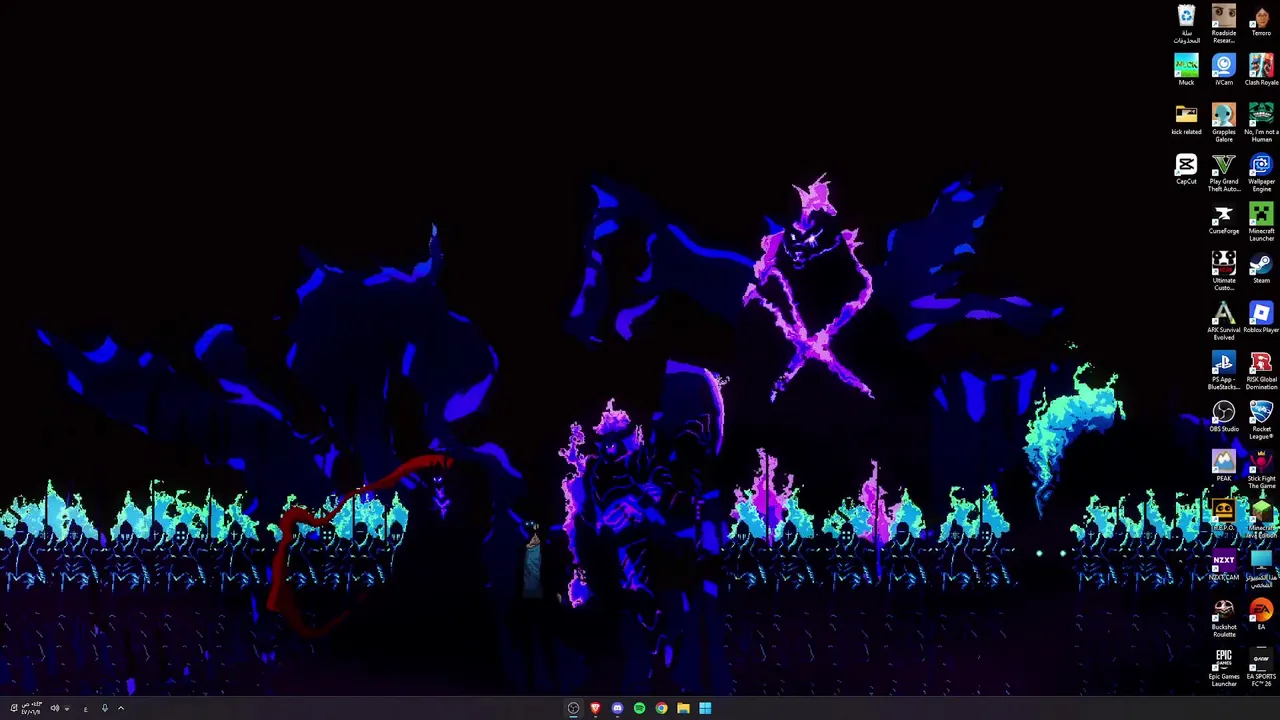Switch the keyboard input language indicator

[85, 708]
